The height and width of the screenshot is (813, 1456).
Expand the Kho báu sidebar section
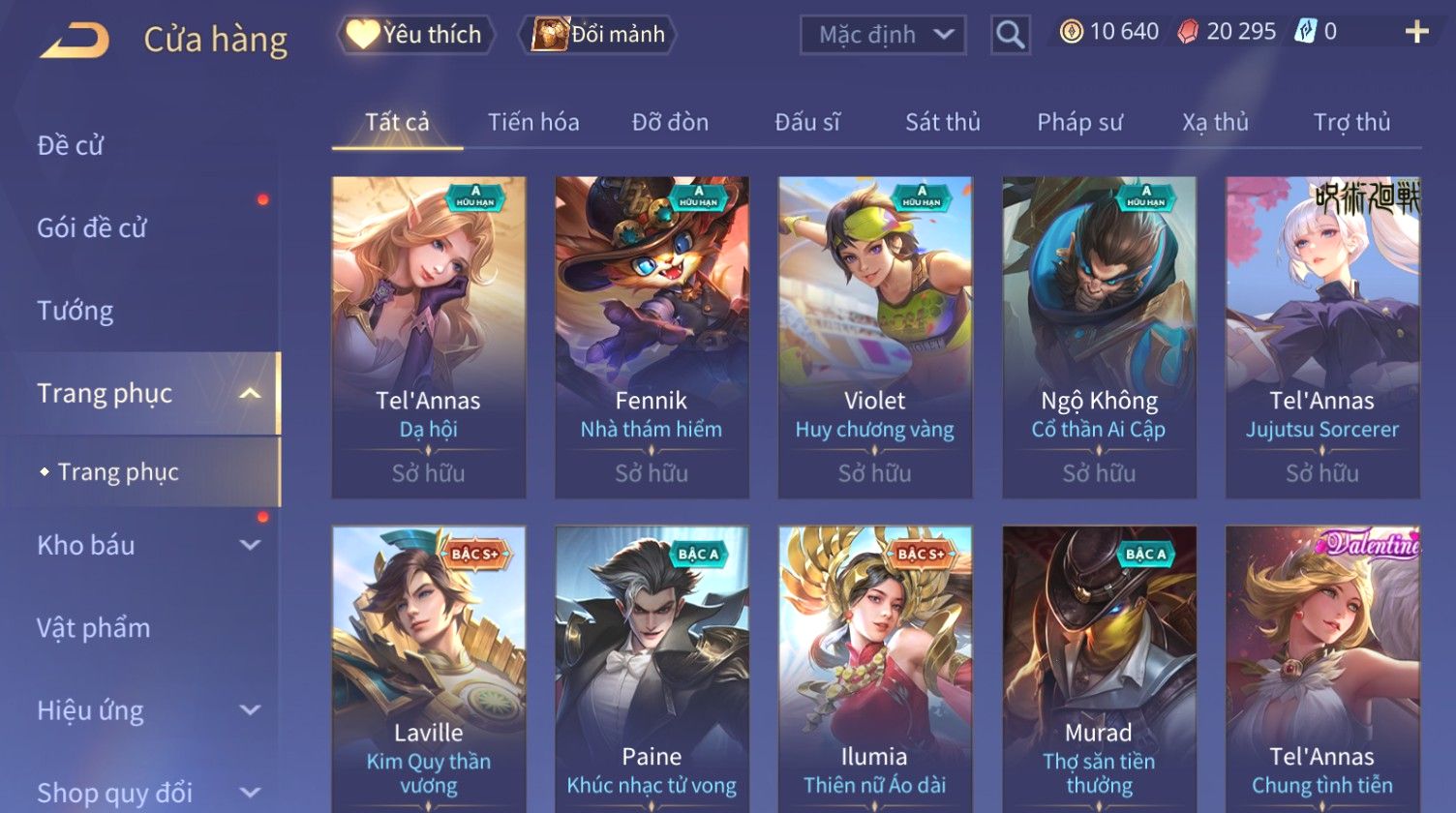(249, 545)
